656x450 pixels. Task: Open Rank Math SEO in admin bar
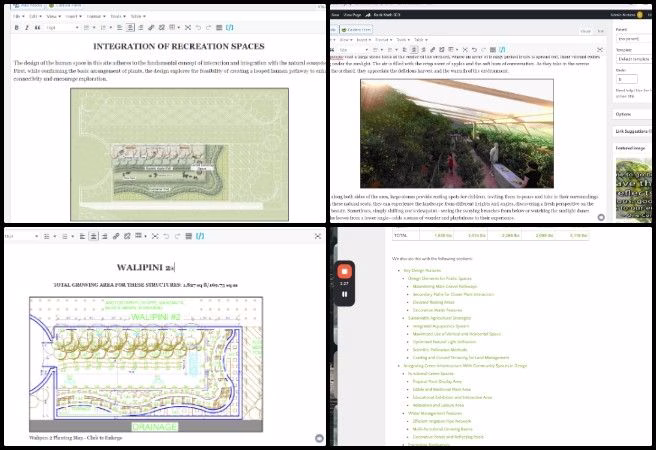point(383,15)
